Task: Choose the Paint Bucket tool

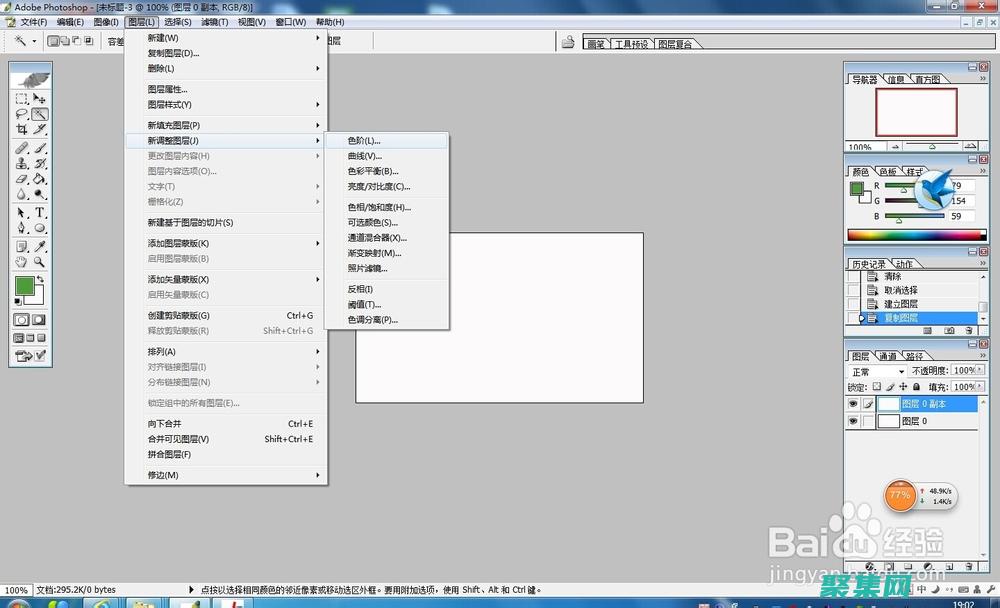Action: [40, 179]
